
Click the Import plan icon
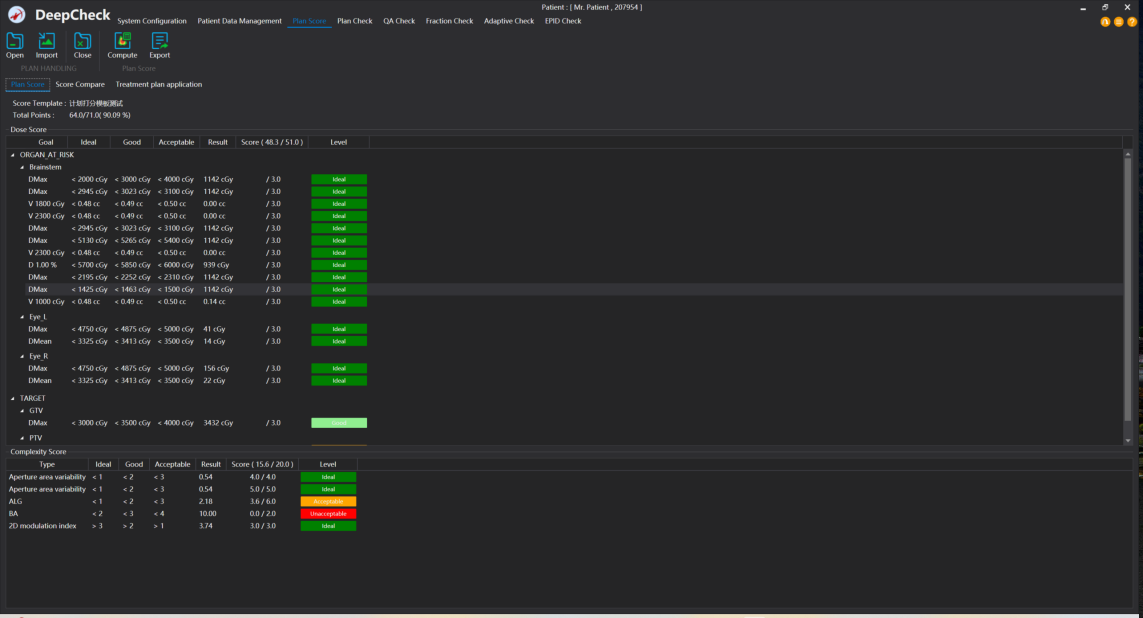[x=47, y=41]
